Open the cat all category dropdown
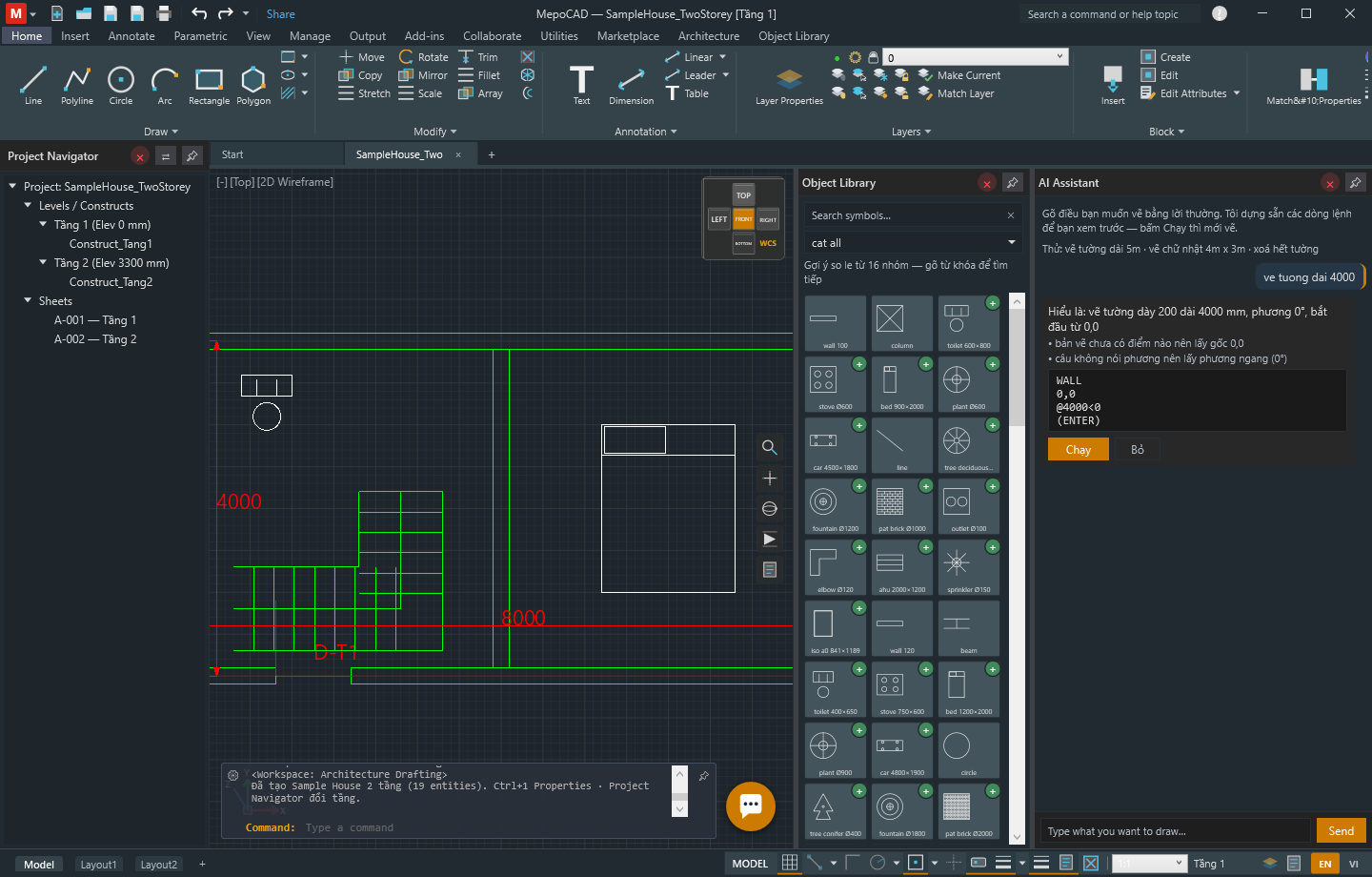 click(x=913, y=243)
